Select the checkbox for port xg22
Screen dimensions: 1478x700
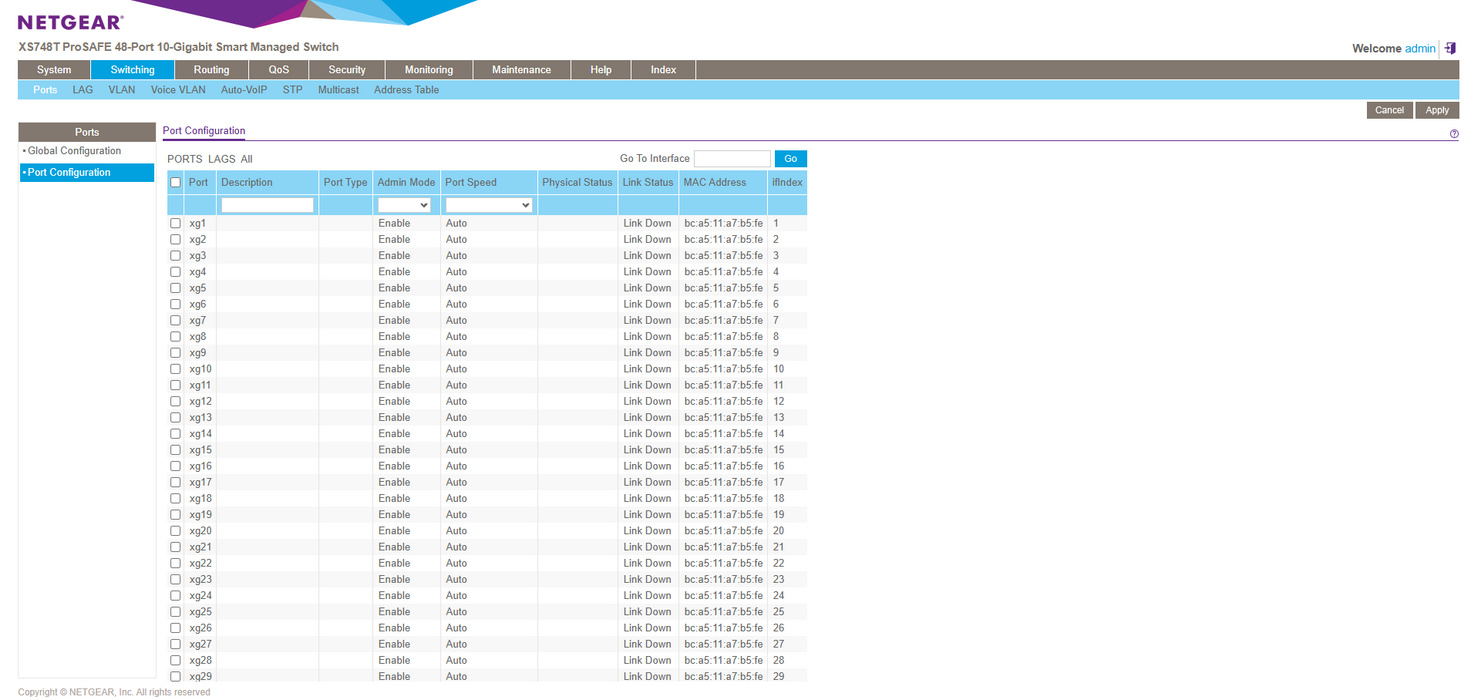coord(175,563)
